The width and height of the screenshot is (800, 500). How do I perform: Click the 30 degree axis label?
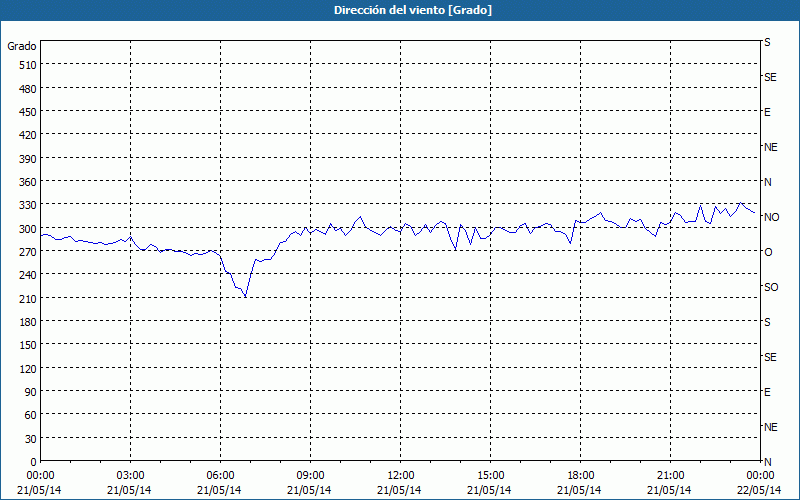pos(31,439)
